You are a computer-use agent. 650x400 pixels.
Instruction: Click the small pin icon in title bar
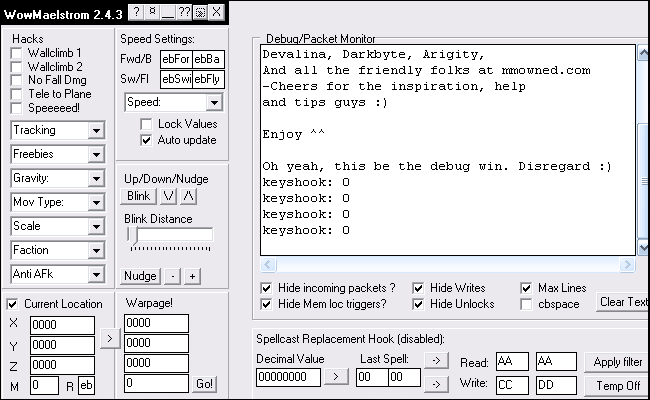pos(152,12)
